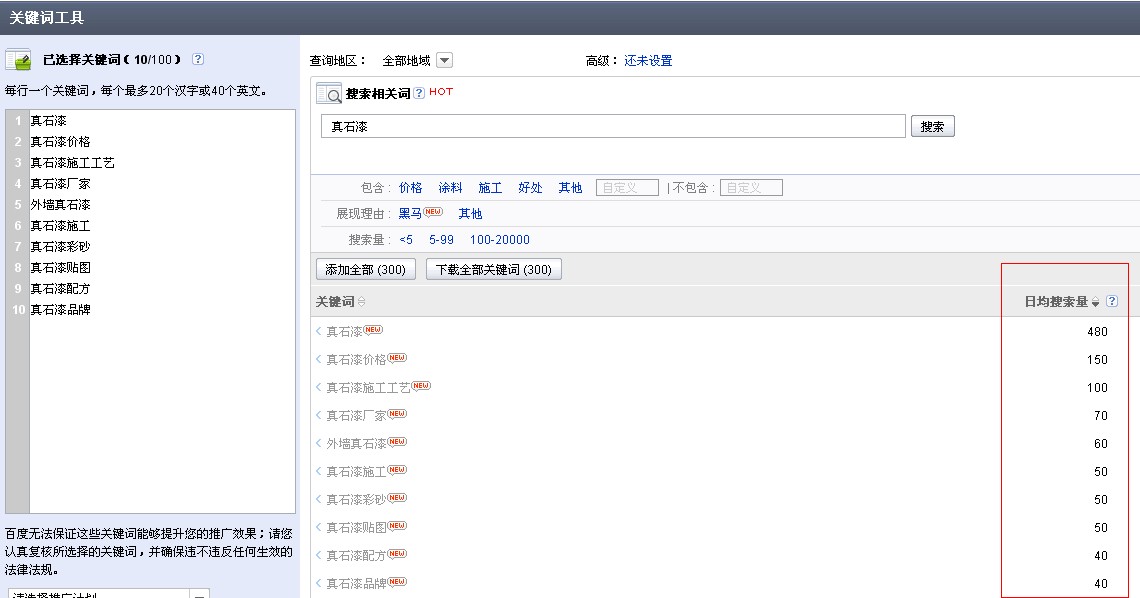Click the sort icon beside 关键词 header

362,301
